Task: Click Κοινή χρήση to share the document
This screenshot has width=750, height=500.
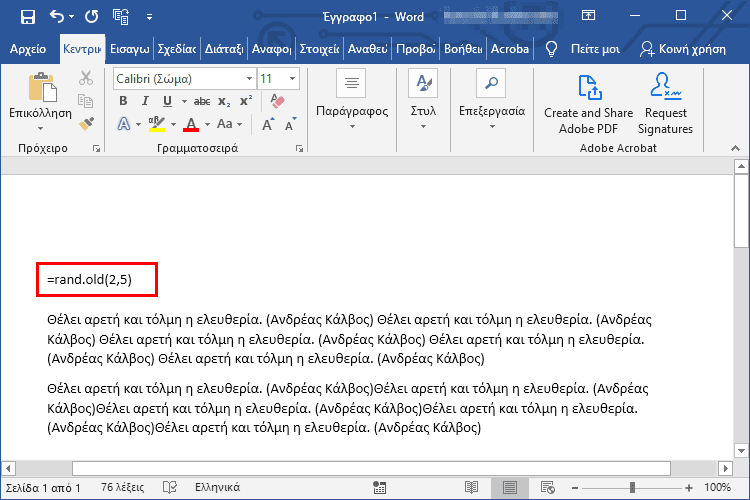Action: 683,49
